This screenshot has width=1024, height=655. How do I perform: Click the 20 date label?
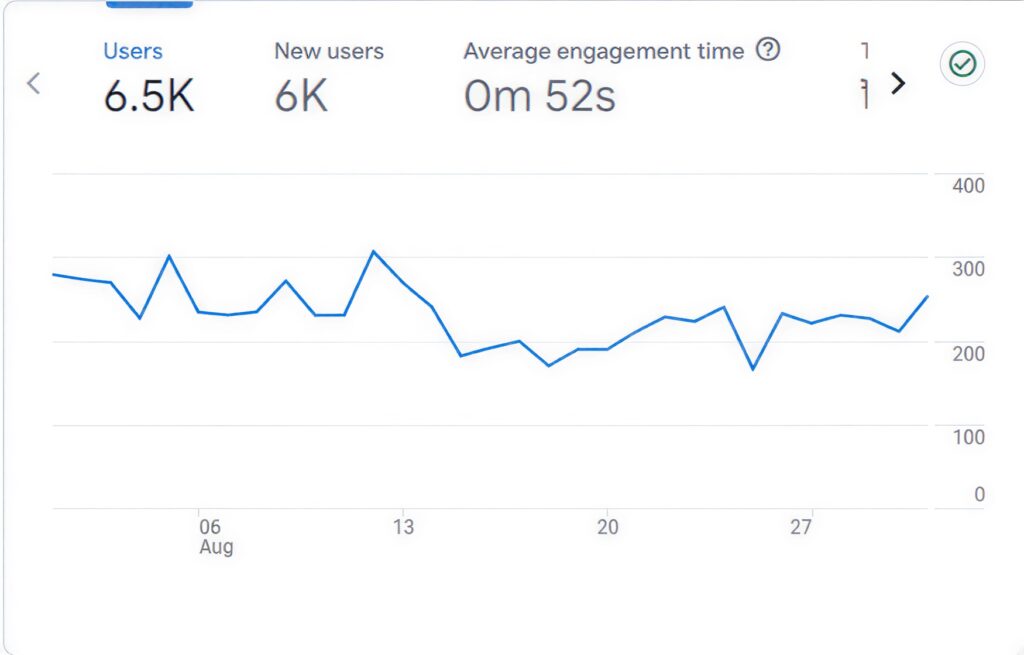(x=607, y=526)
